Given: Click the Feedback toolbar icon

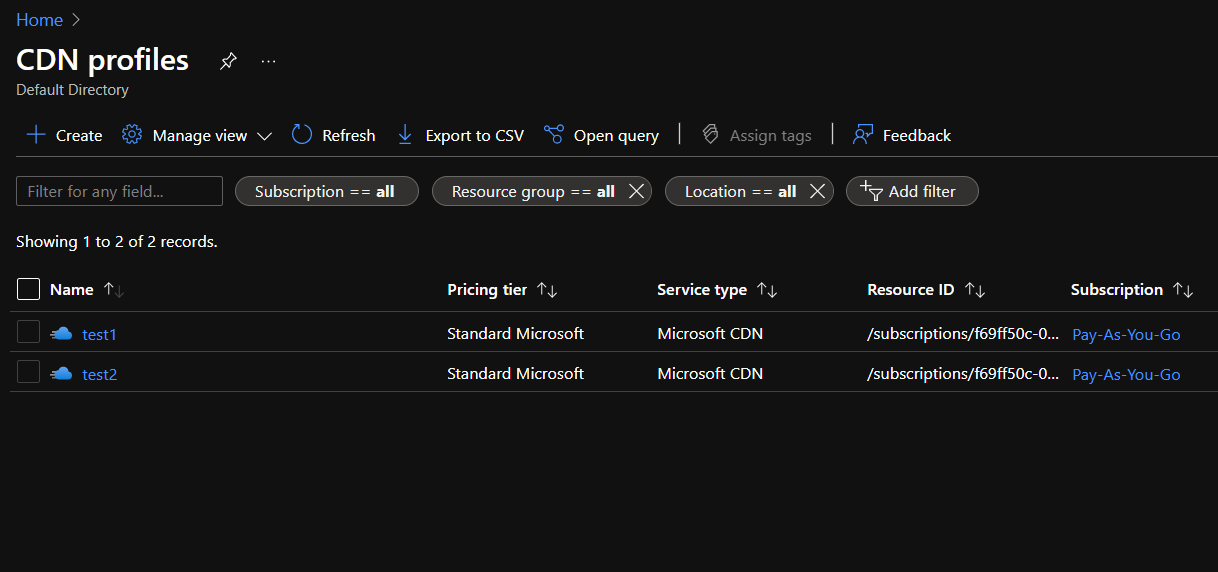Looking at the screenshot, I should click(863, 135).
